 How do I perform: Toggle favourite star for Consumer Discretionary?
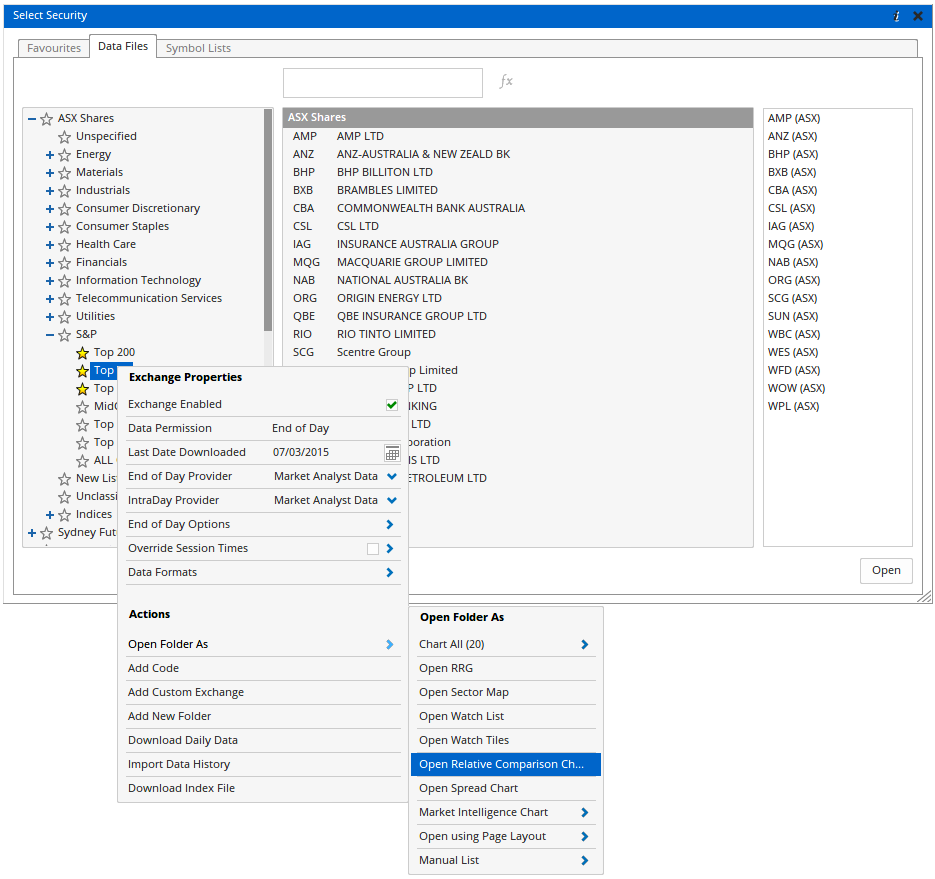point(64,209)
